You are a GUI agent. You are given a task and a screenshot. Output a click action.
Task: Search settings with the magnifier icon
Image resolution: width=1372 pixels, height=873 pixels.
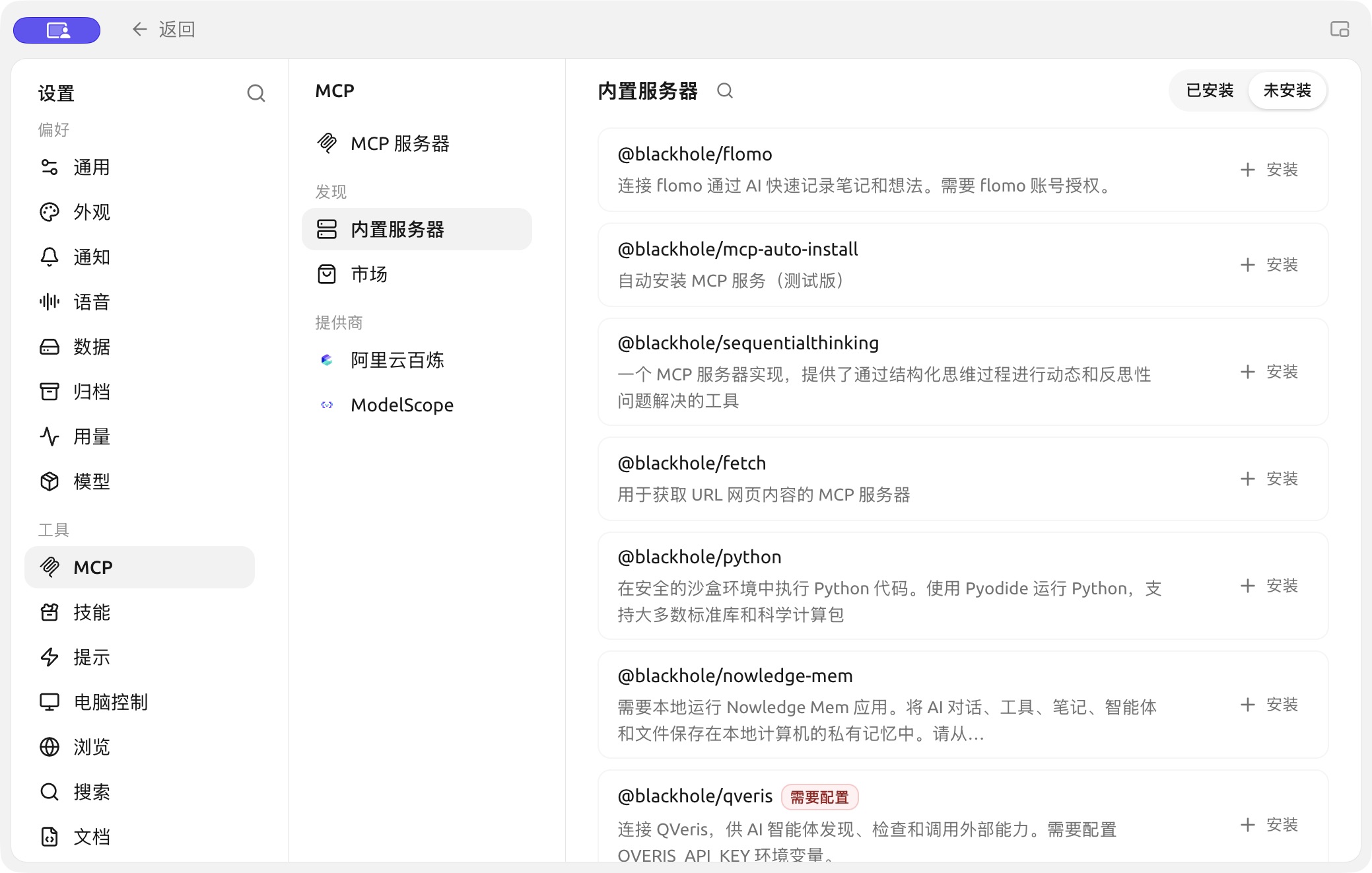click(x=256, y=93)
